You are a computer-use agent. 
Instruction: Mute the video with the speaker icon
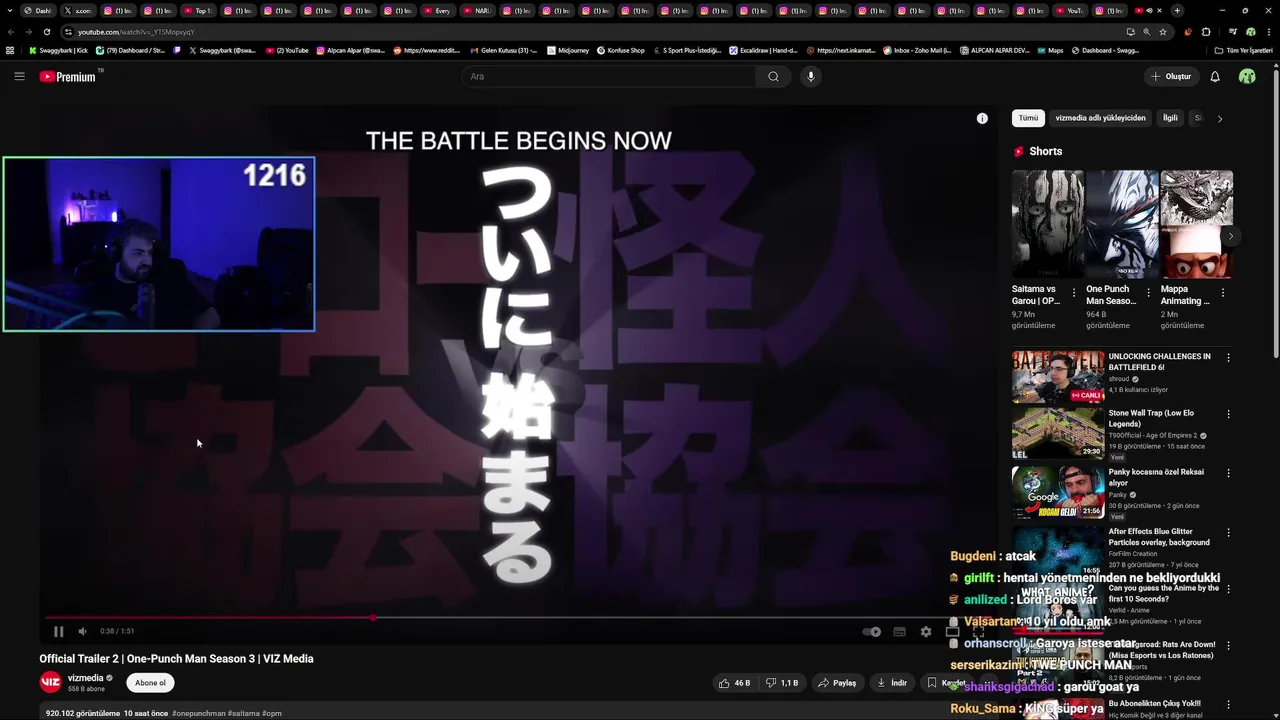coord(82,631)
